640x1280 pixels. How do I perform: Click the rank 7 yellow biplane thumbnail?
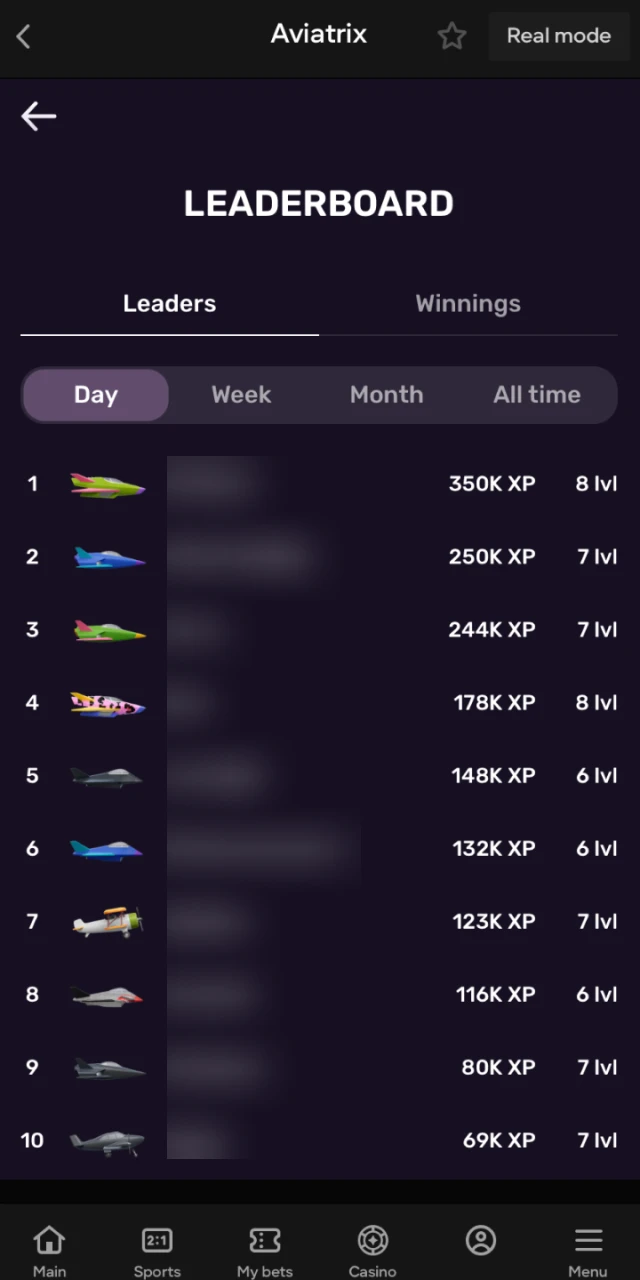click(x=108, y=921)
